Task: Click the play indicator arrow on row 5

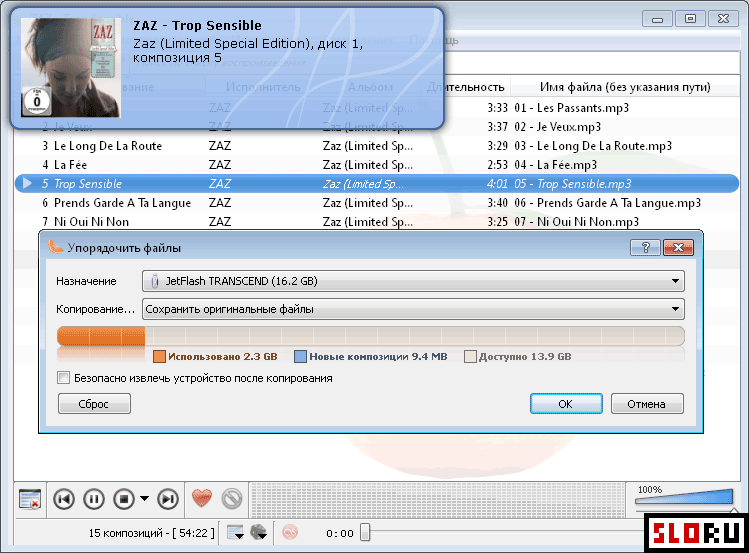Action: click(27, 183)
